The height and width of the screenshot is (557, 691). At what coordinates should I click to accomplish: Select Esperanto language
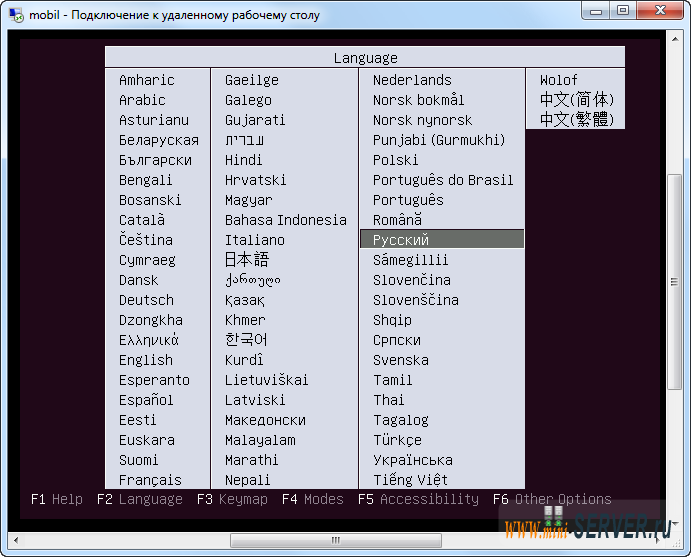[154, 380]
